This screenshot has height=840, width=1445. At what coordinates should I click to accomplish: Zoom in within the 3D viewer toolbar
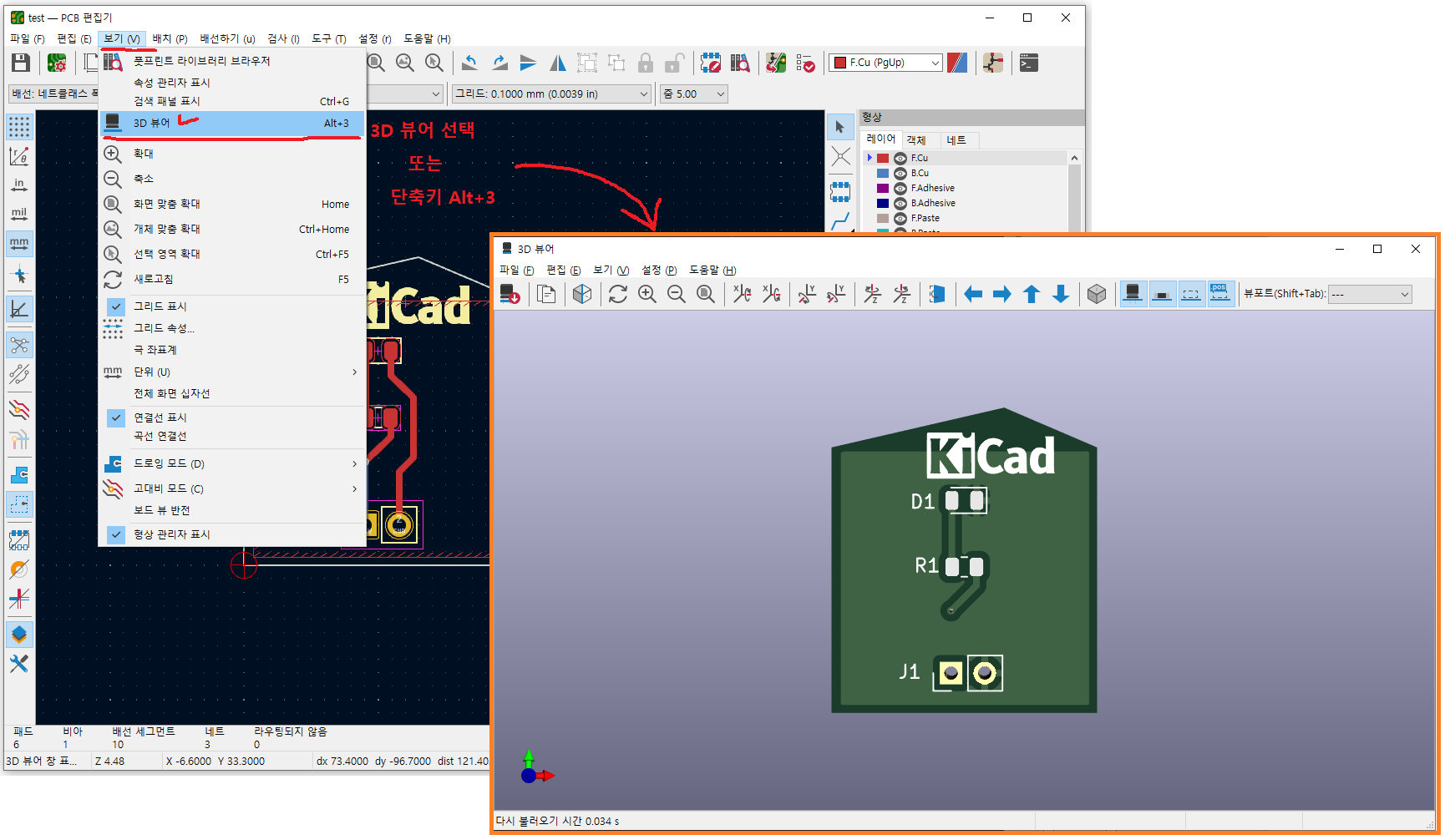[647, 294]
